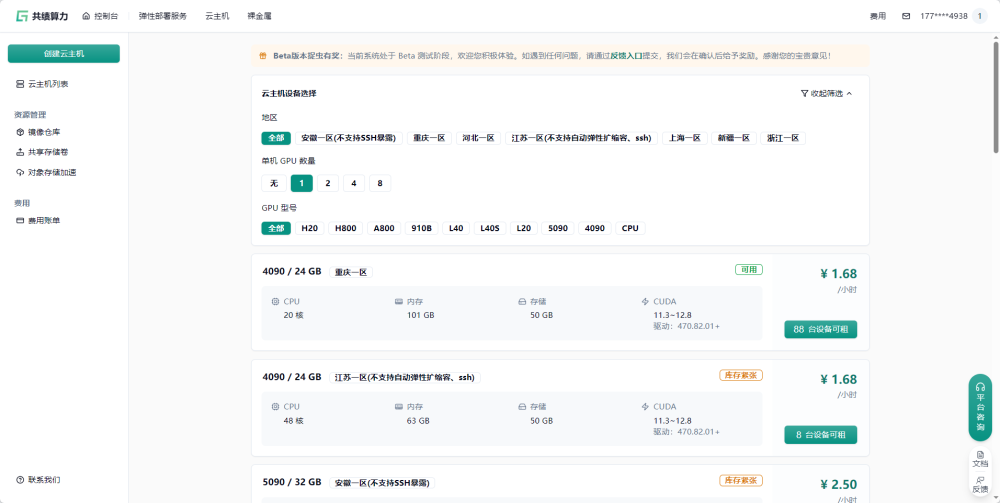Open 裸金属 in top navigation

pyautogui.click(x=260, y=16)
